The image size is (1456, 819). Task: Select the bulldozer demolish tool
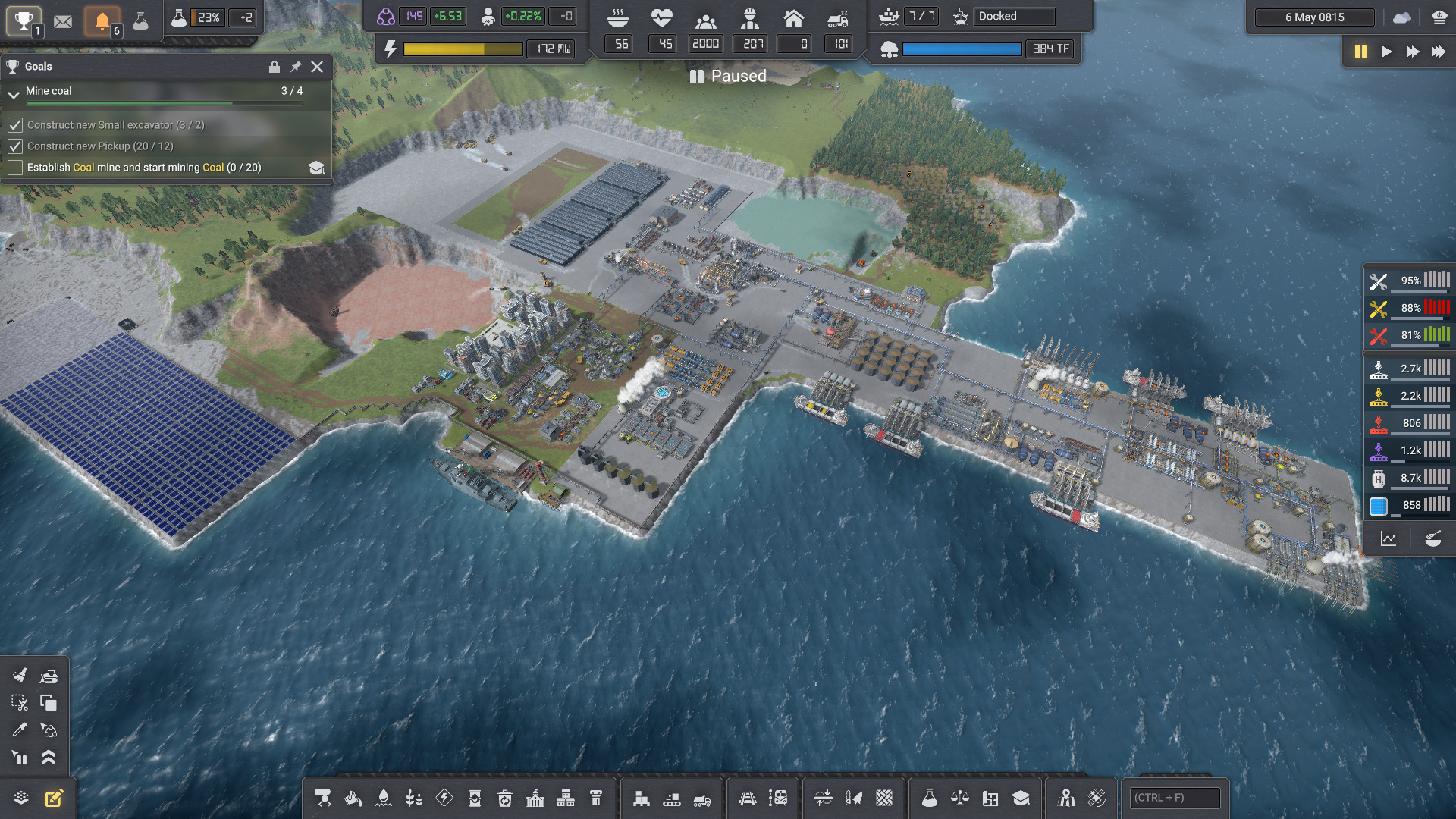(x=49, y=675)
